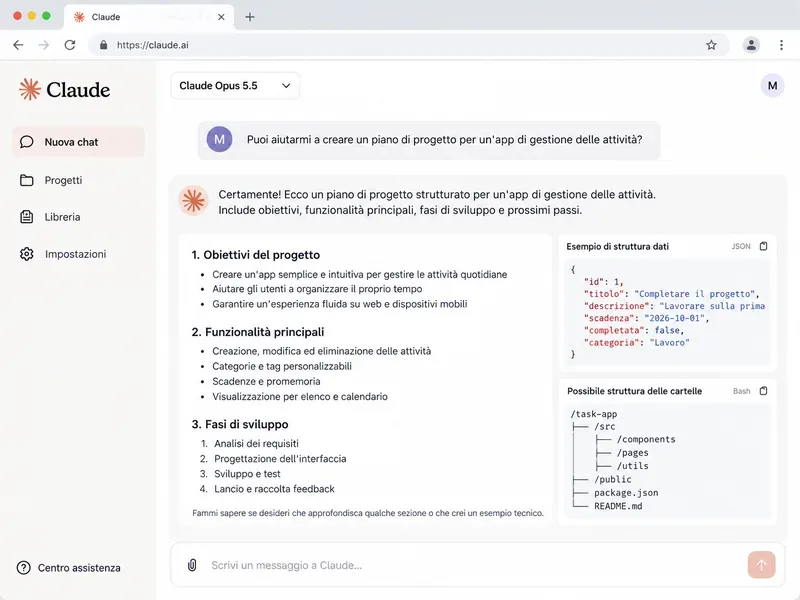800x600 pixels.
Task: Close the Claude browser tab
Action: pos(221,17)
